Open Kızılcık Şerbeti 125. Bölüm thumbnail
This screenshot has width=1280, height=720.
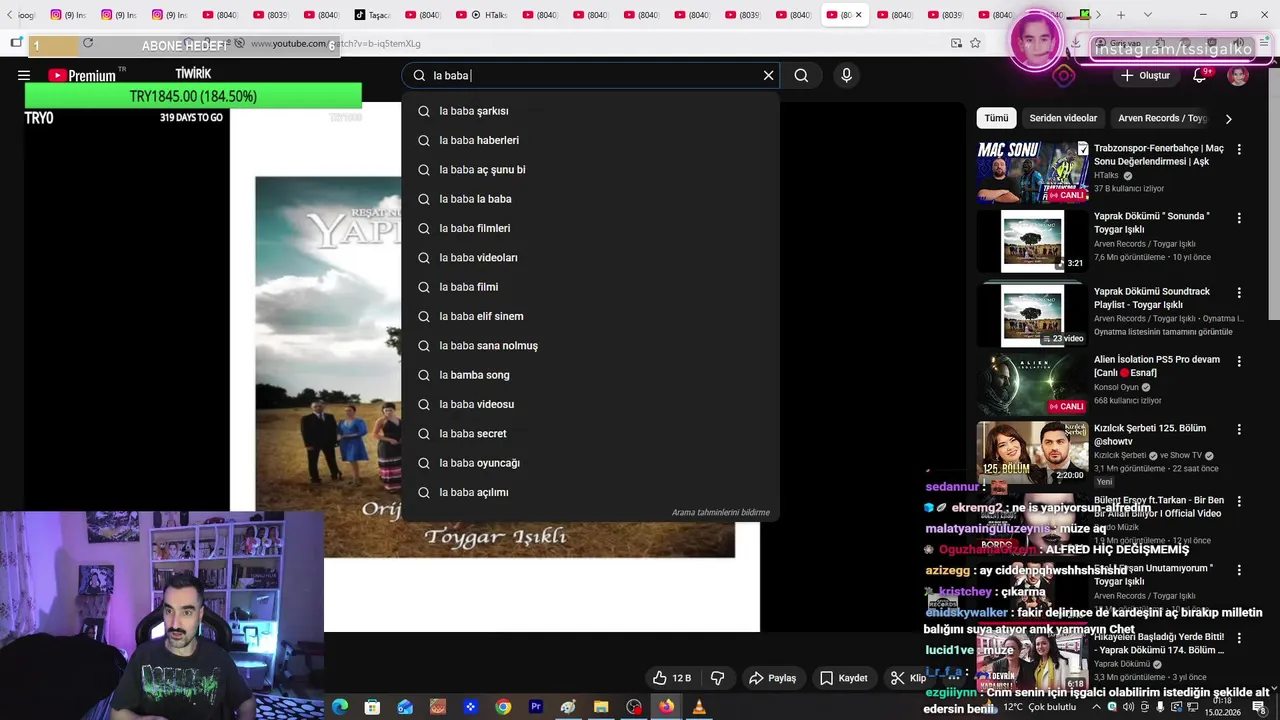pyautogui.click(x=1032, y=452)
